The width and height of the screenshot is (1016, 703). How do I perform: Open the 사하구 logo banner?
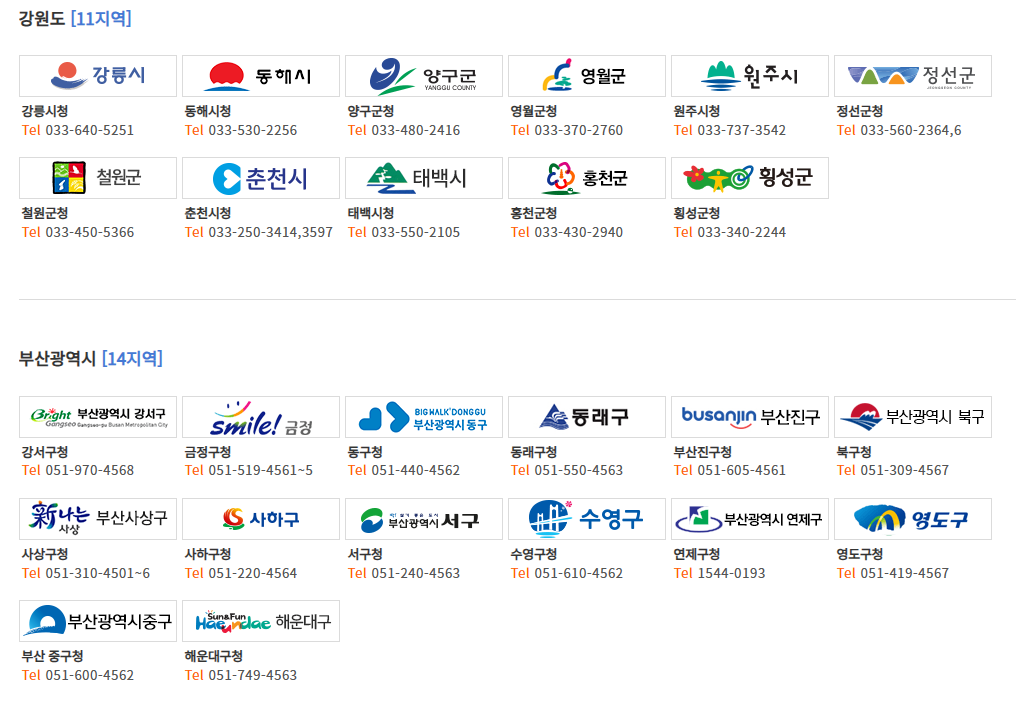click(260, 518)
